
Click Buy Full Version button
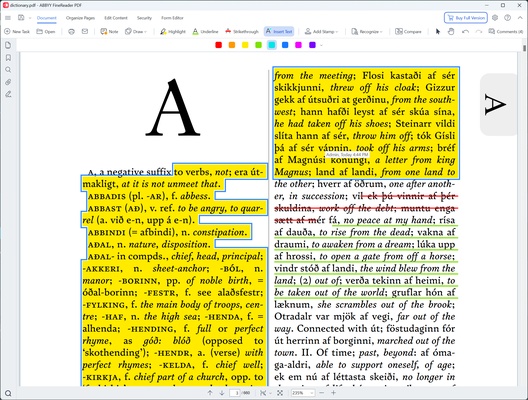[466, 18]
